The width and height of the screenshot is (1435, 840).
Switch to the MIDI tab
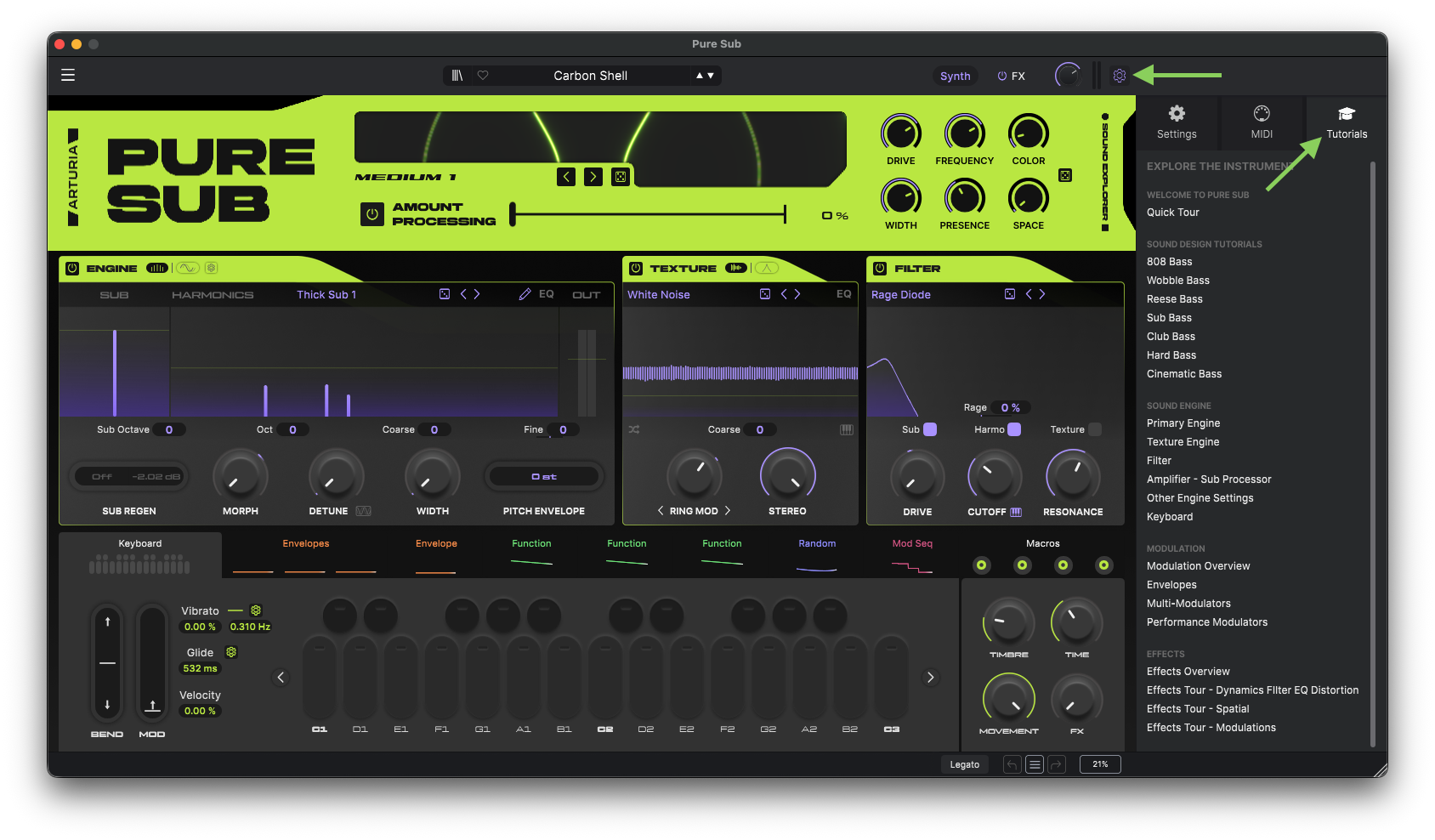(x=1262, y=122)
